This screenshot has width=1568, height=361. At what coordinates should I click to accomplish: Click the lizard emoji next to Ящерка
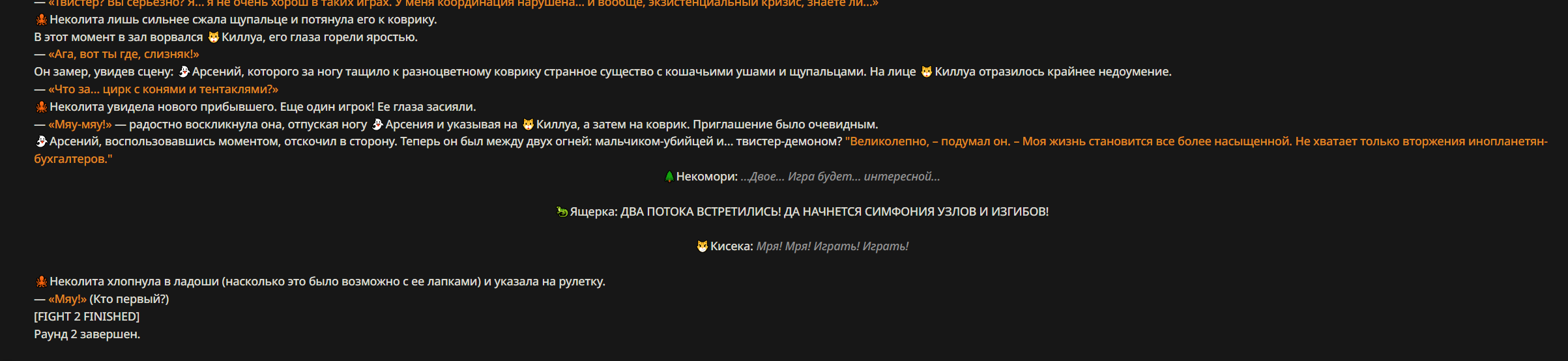coord(562,212)
